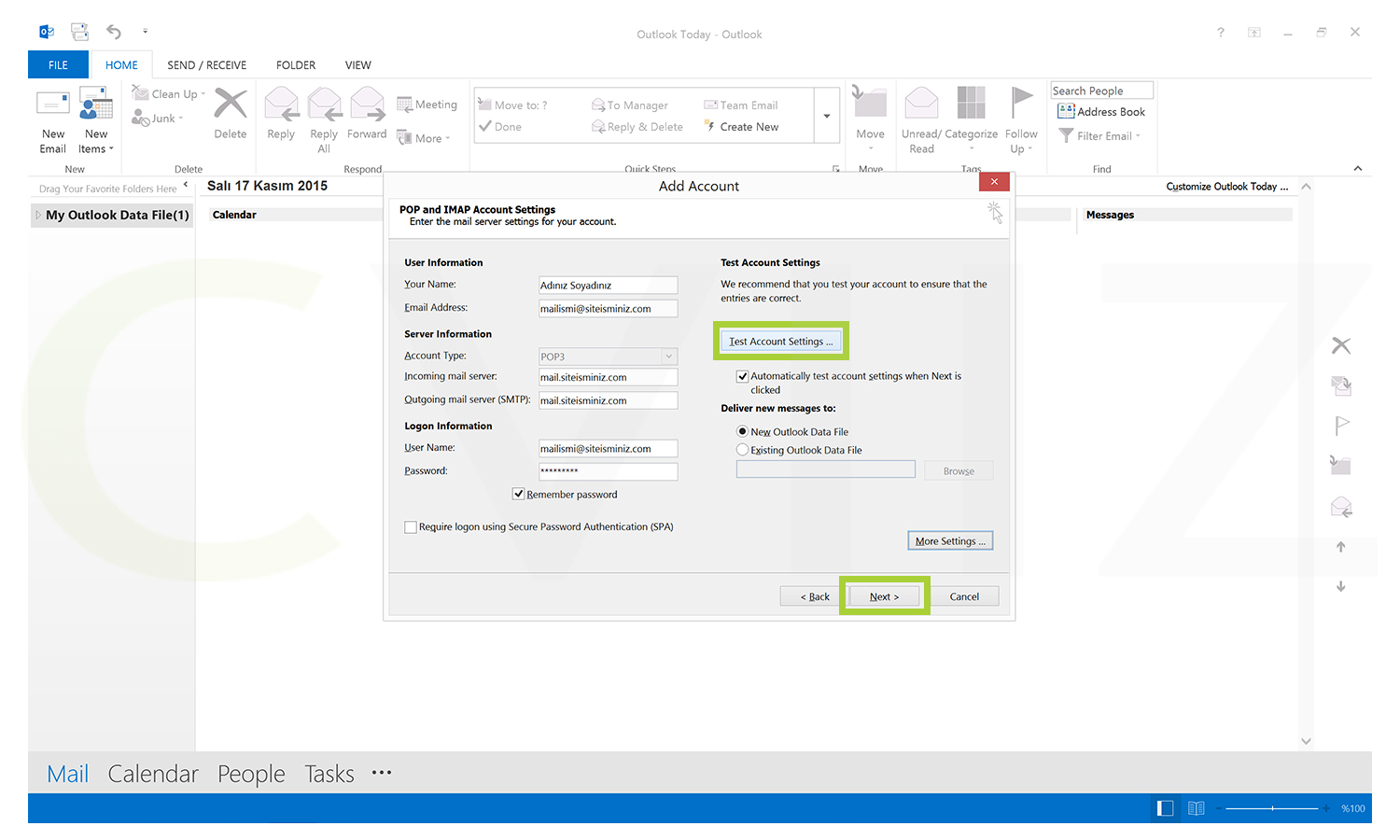This screenshot has width=1400, height=840.
Task: Click the Clean Up icon
Action: click(141, 92)
